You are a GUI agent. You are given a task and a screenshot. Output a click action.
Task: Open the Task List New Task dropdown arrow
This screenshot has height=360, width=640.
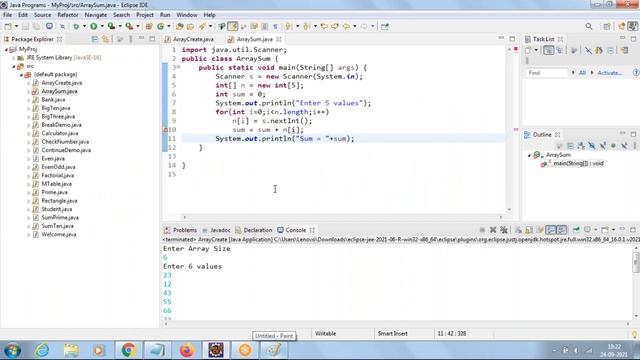point(536,51)
